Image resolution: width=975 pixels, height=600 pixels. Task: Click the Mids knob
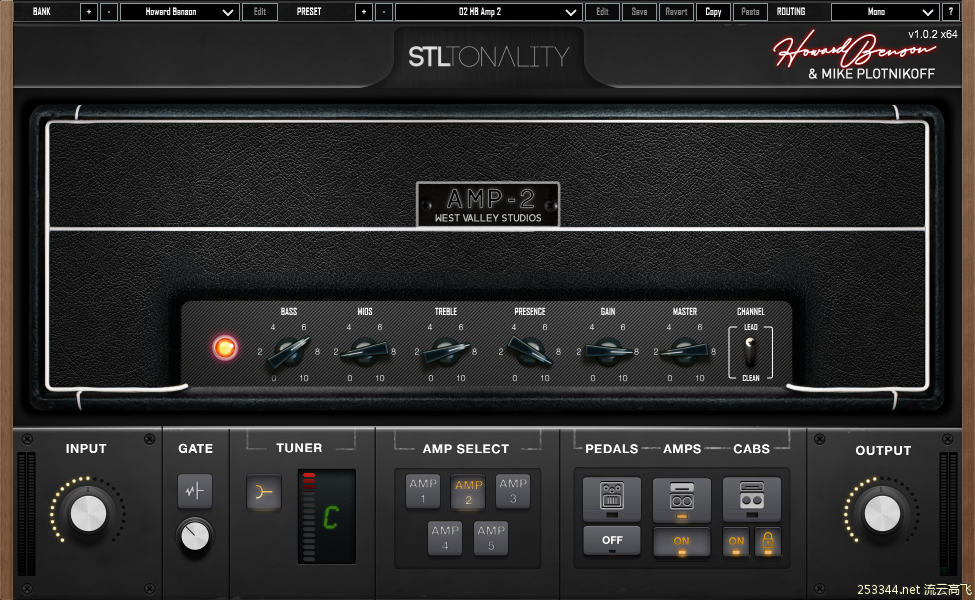(x=365, y=352)
